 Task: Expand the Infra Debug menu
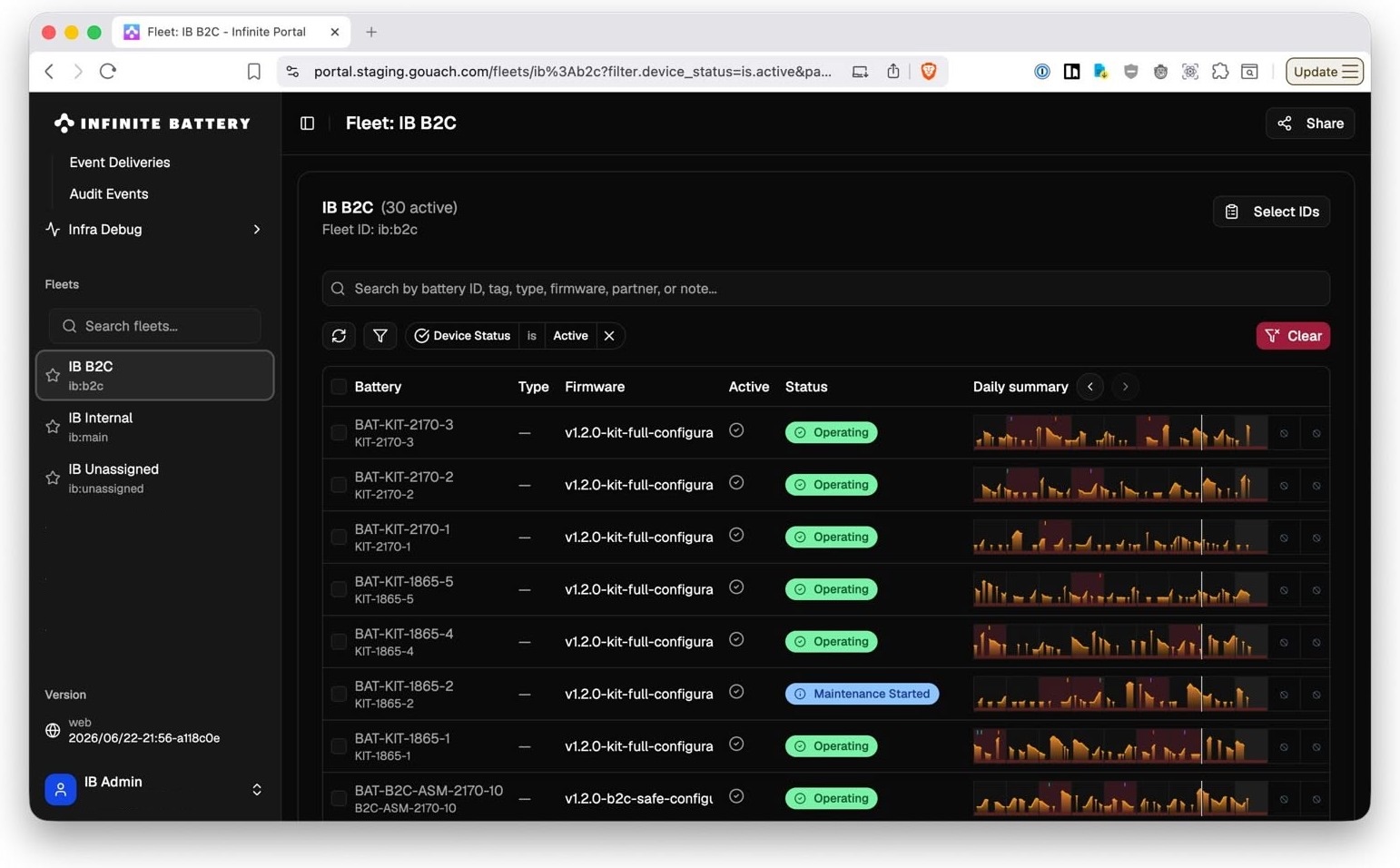[x=154, y=229]
